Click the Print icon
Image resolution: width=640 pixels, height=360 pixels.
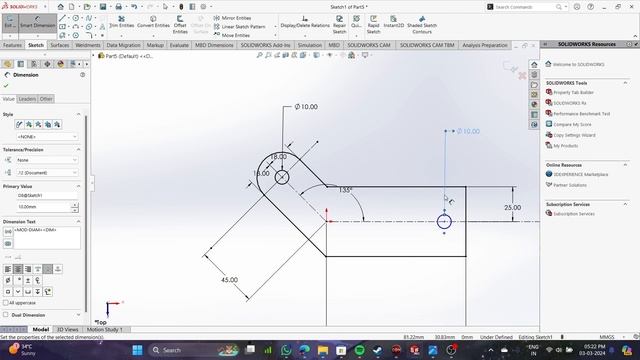coord(118,7)
